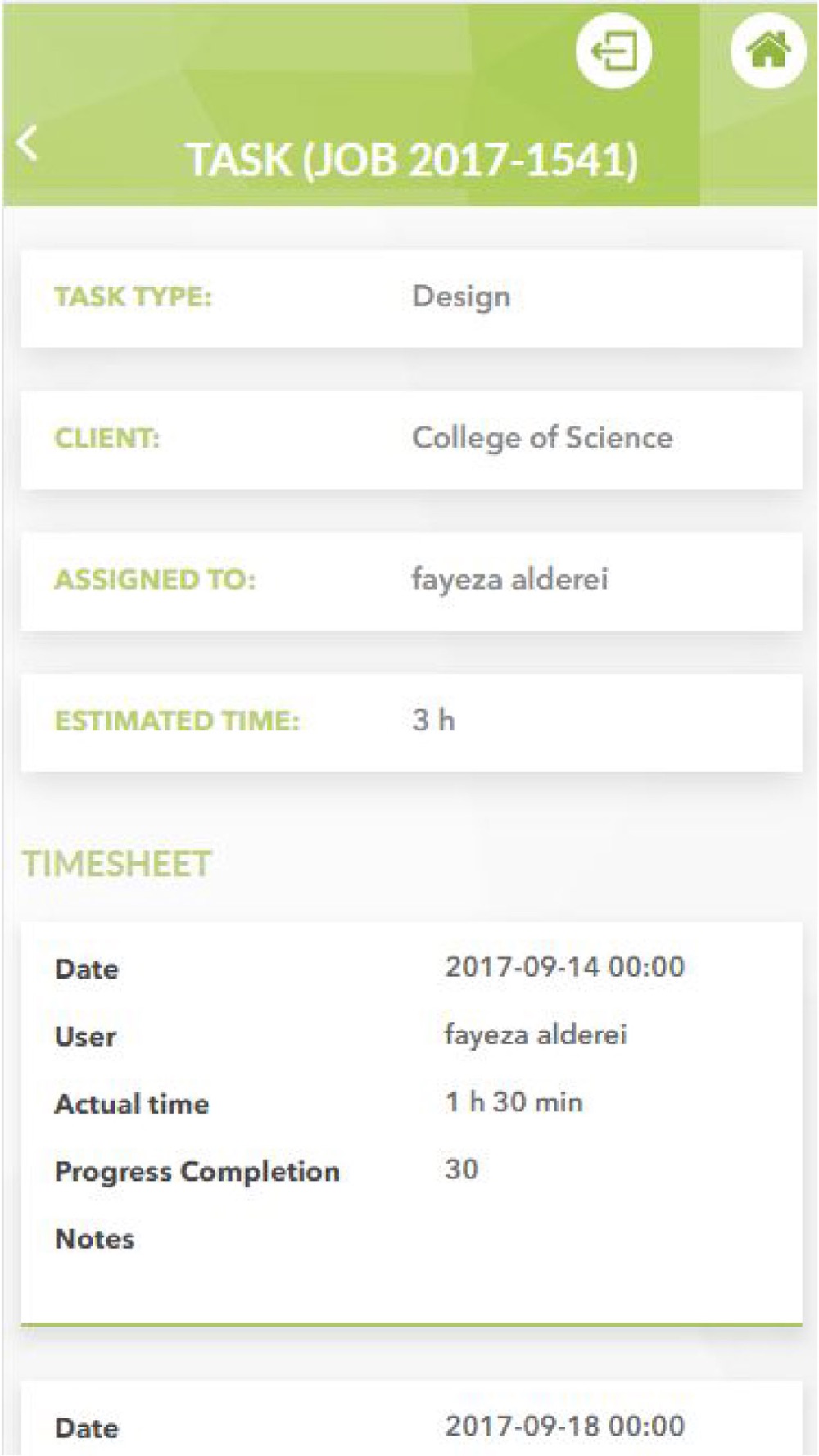Go to home via house icon
This screenshot has height=1456, width=819.
pos(767,51)
